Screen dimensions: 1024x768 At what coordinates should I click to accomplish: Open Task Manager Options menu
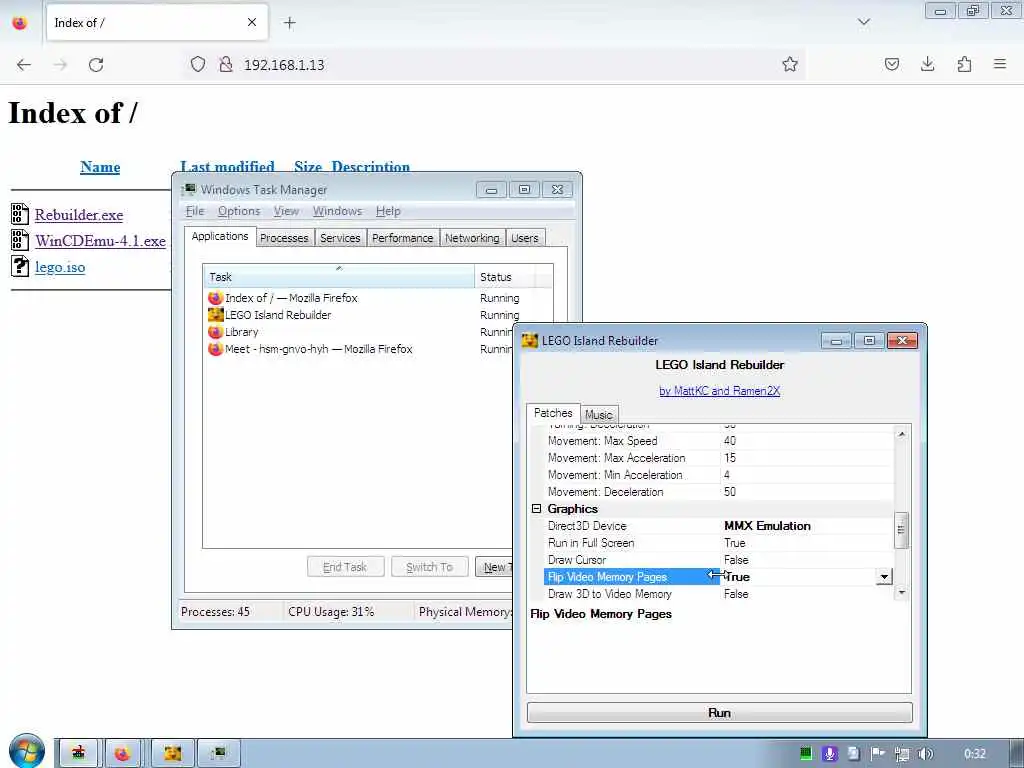pyautogui.click(x=239, y=211)
